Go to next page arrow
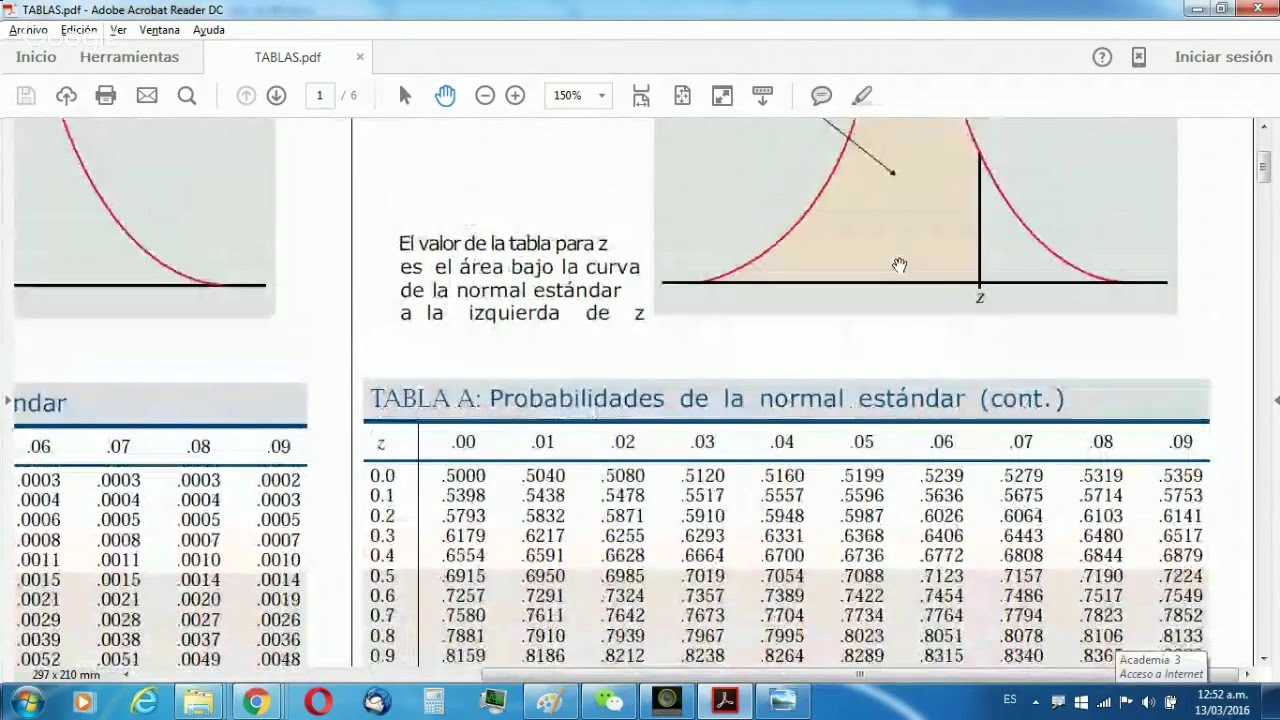This screenshot has height=720, width=1280. pos(277,96)
